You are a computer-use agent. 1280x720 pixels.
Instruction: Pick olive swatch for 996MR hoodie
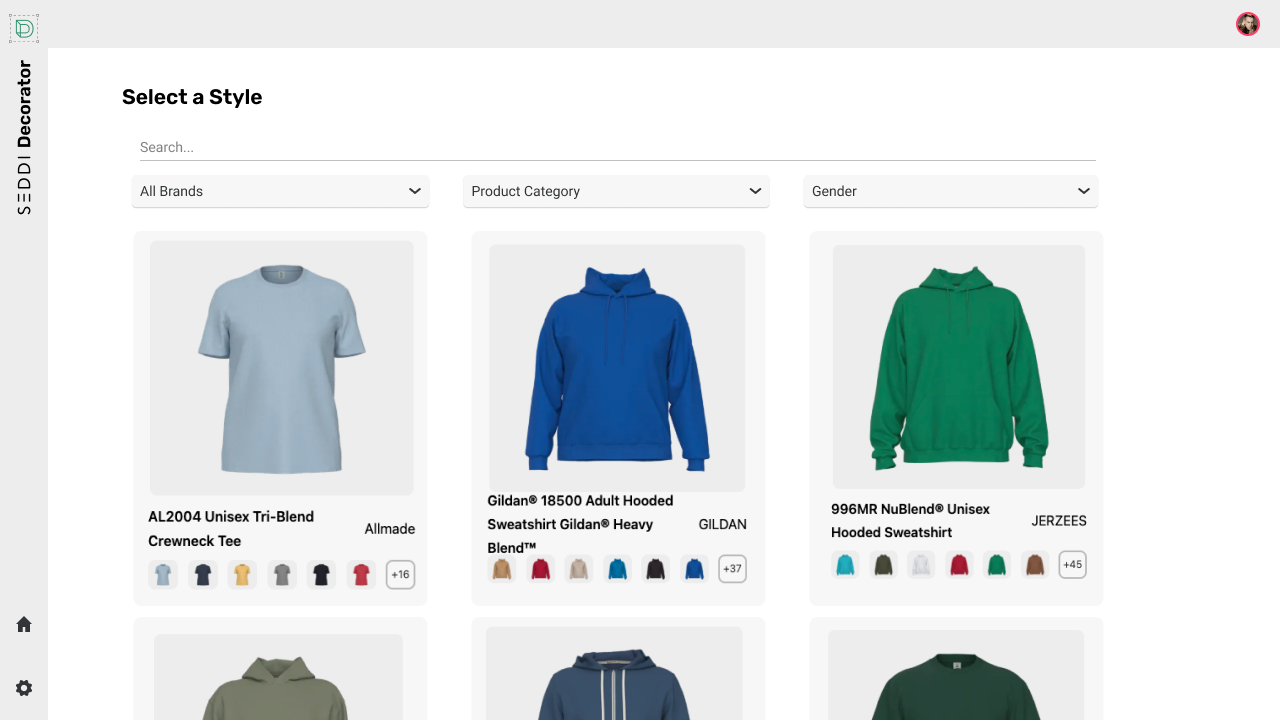click(x=884, y=565)
